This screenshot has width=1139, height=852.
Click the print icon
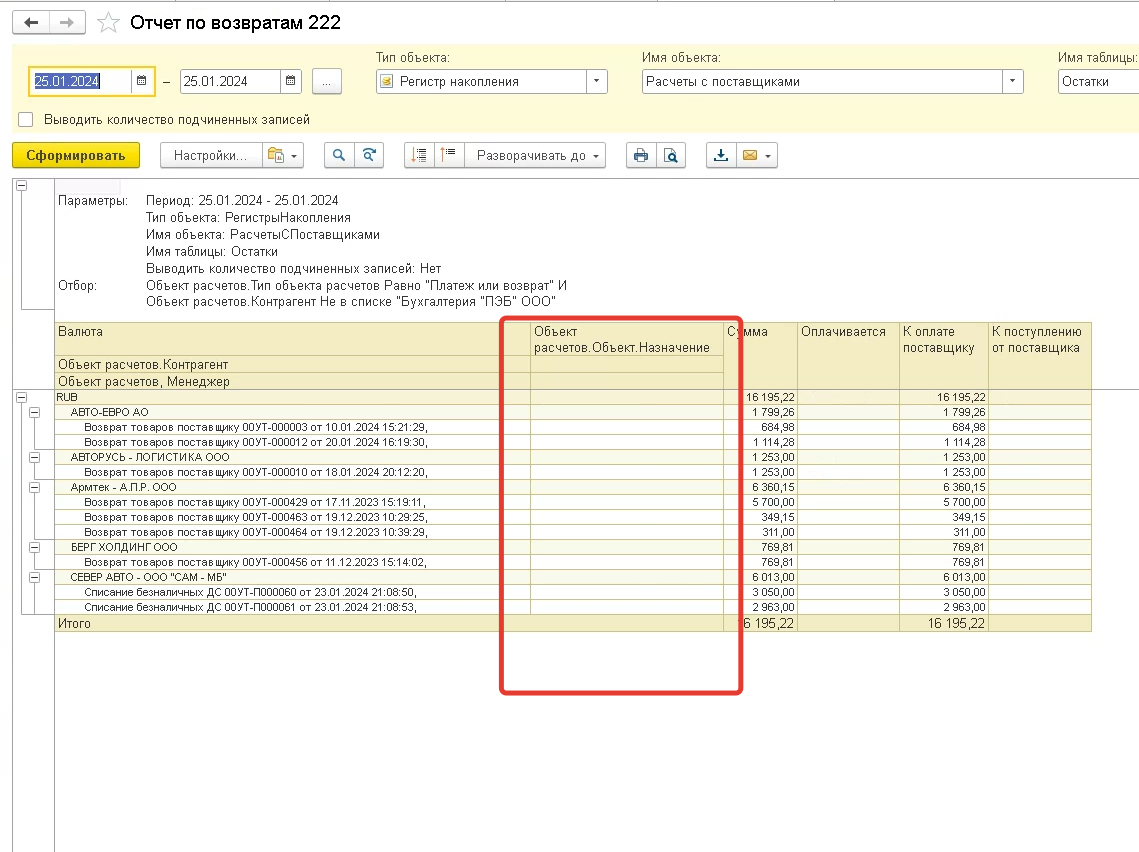[x=641, y=155]
